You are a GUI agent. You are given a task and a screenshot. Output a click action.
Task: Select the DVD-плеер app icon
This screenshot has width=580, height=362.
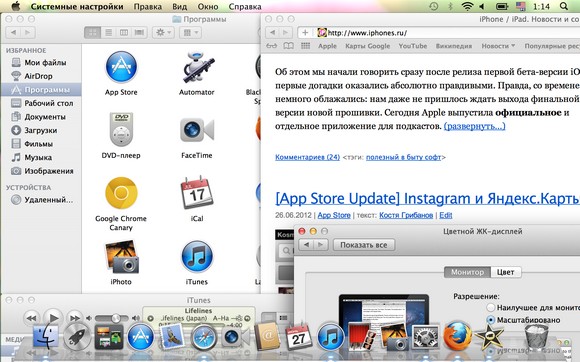pos(121,130)
